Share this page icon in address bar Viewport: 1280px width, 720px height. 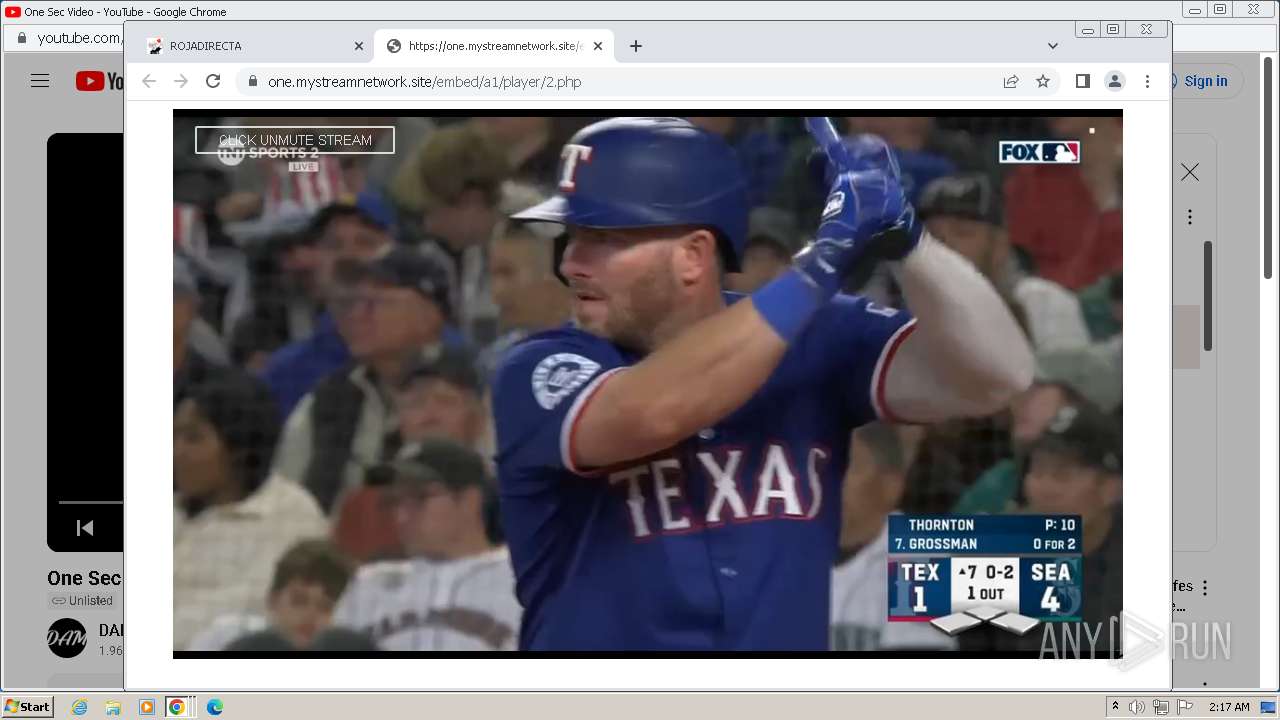tap(1011, 82)
